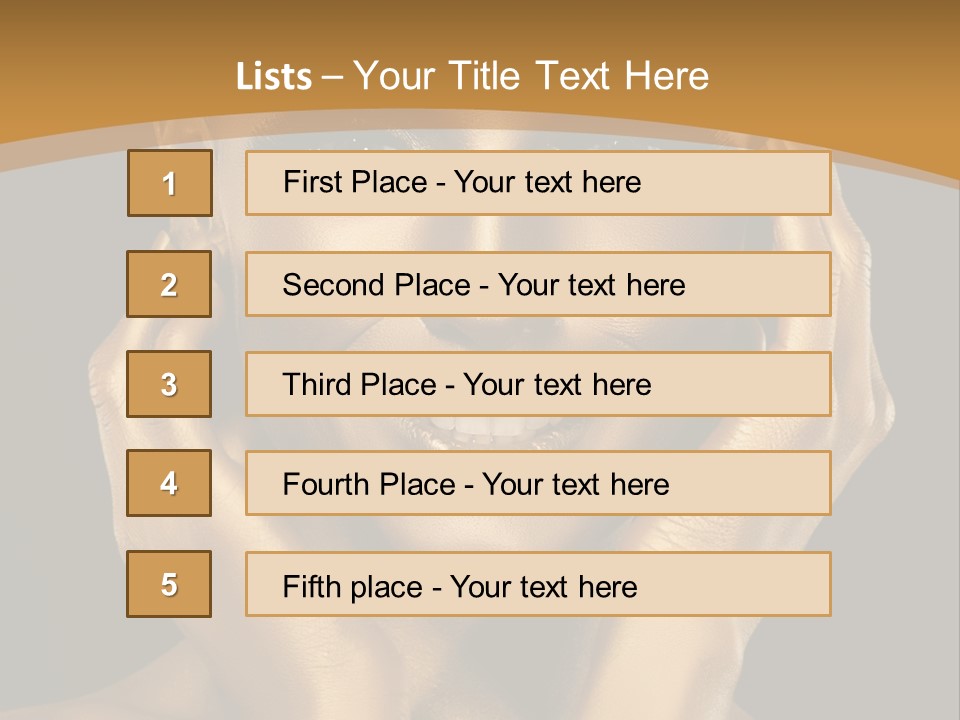Click the number 1 box
This screenshot has width=960, height=720.
(x=170, y=183)
